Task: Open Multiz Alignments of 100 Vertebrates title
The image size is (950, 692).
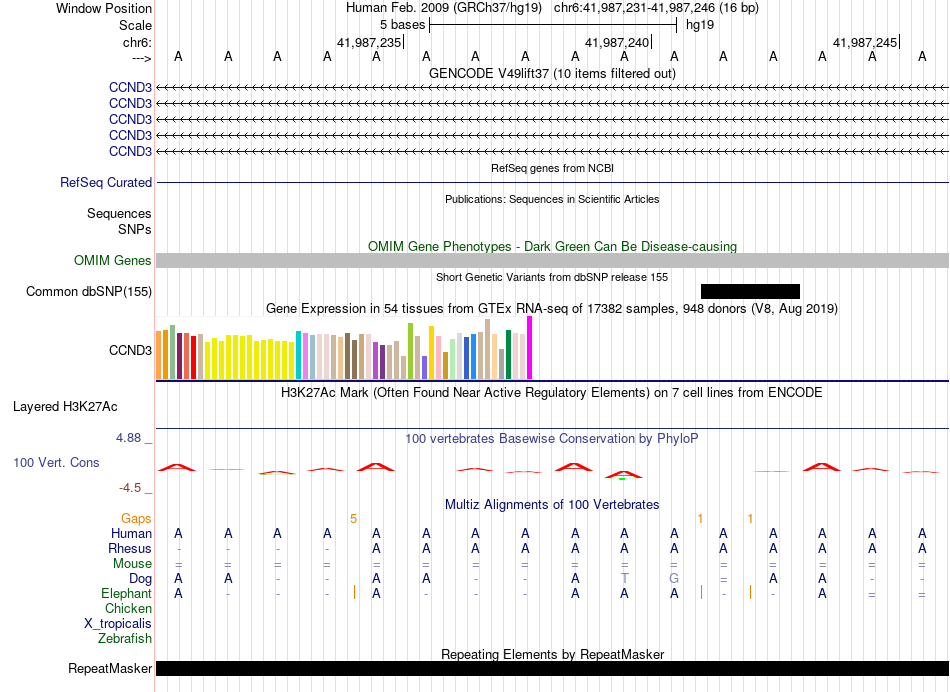Action: [552, 504]
